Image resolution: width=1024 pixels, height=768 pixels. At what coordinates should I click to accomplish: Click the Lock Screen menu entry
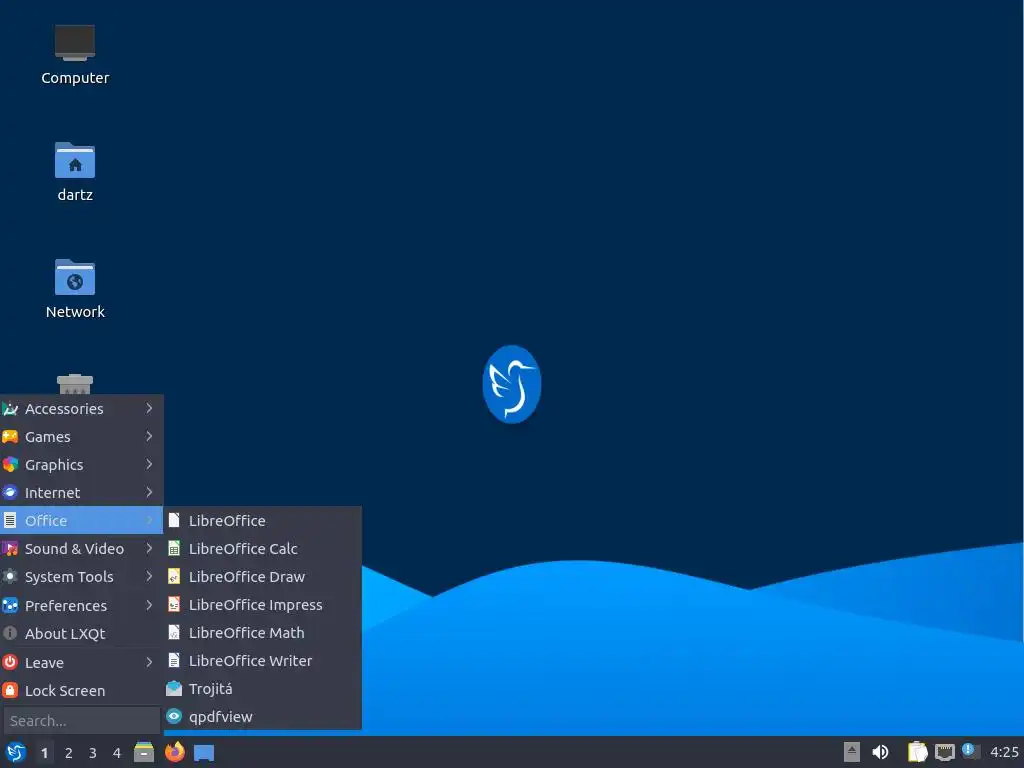(81, 690)
